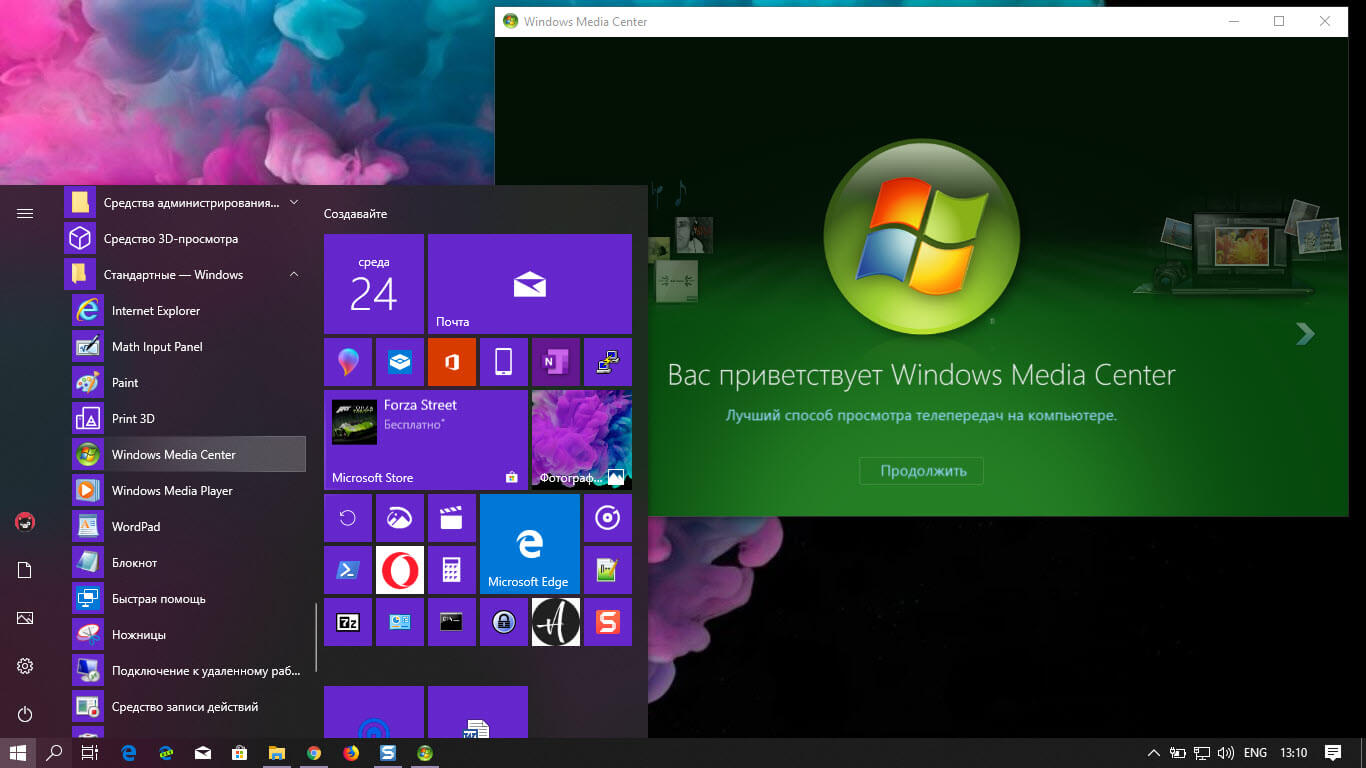Click the Продолжить button in Media Center
The height and width of the screenshot is (768, 1366).
pyautogui.click(x=922, y=471)
